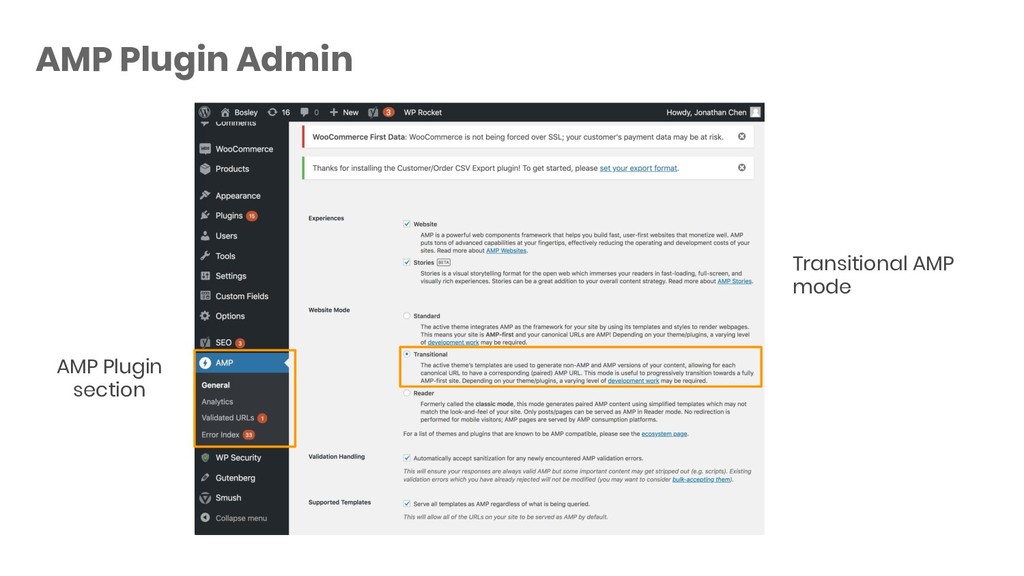Screen dimensions: 1024x576
Task: Click the WP Security shield icon
Action: click(205, 458)
